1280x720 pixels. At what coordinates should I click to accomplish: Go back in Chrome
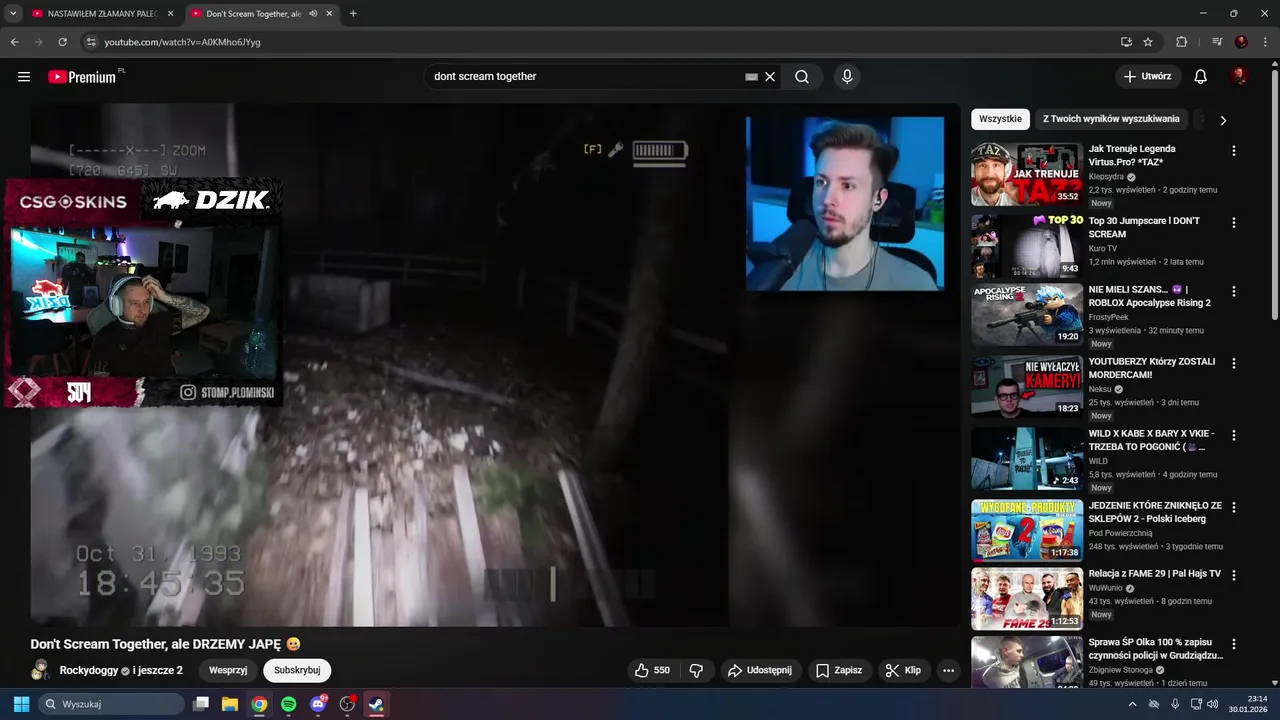coord(15,42)
